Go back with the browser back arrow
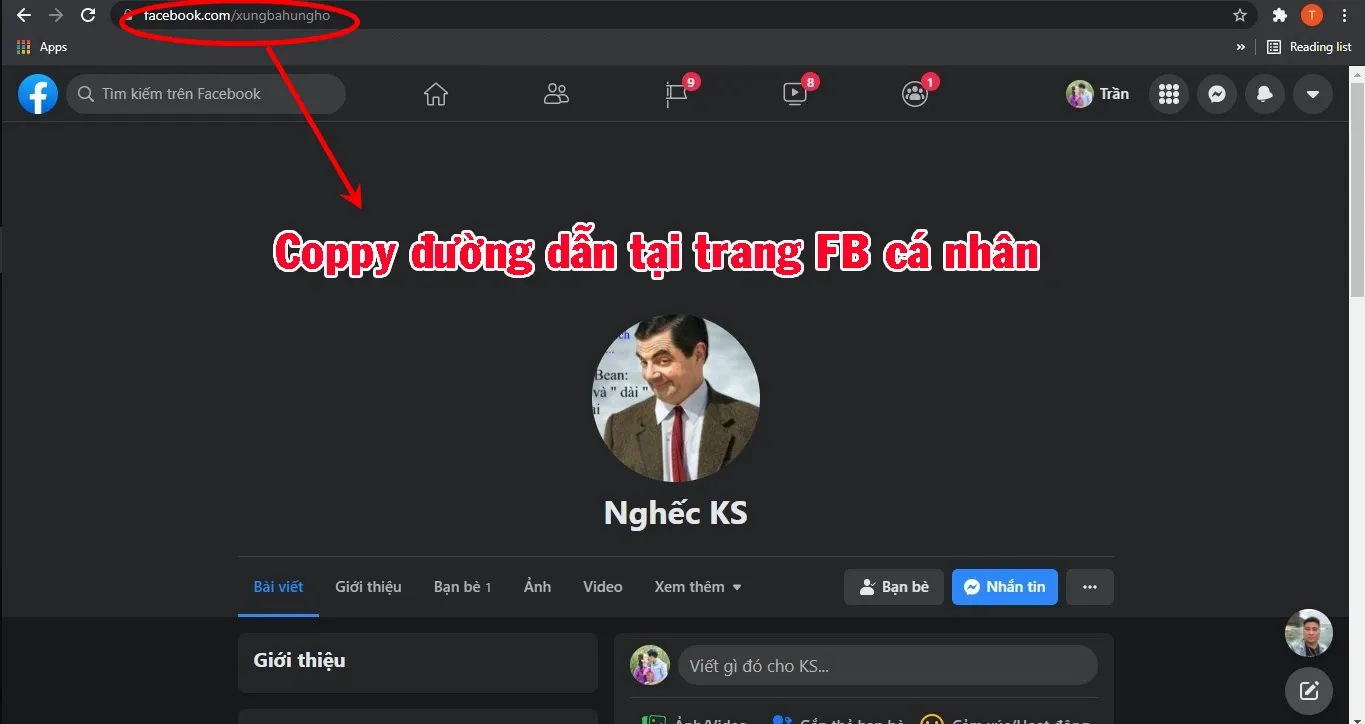This screenshot has width=1365, height=724. (24, 15)
